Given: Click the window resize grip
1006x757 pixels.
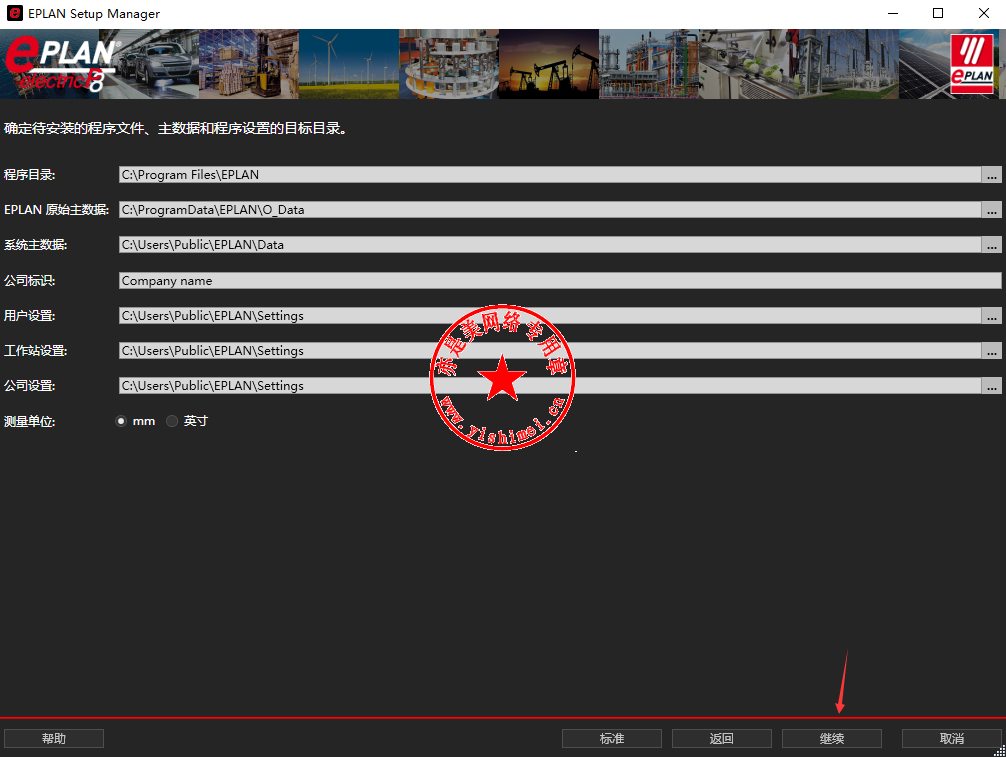Looking at the screenshot, I should point(1000,751).
